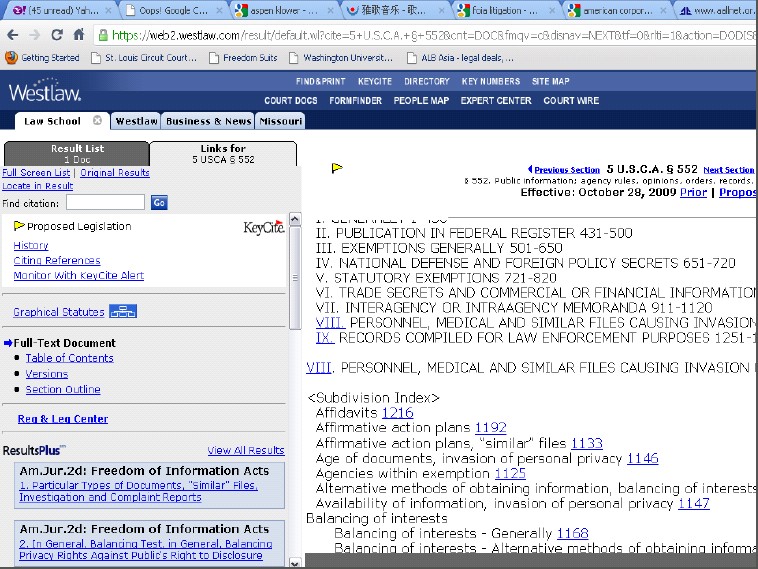
Task: Click the Westlaw logo
Action: 45,90
